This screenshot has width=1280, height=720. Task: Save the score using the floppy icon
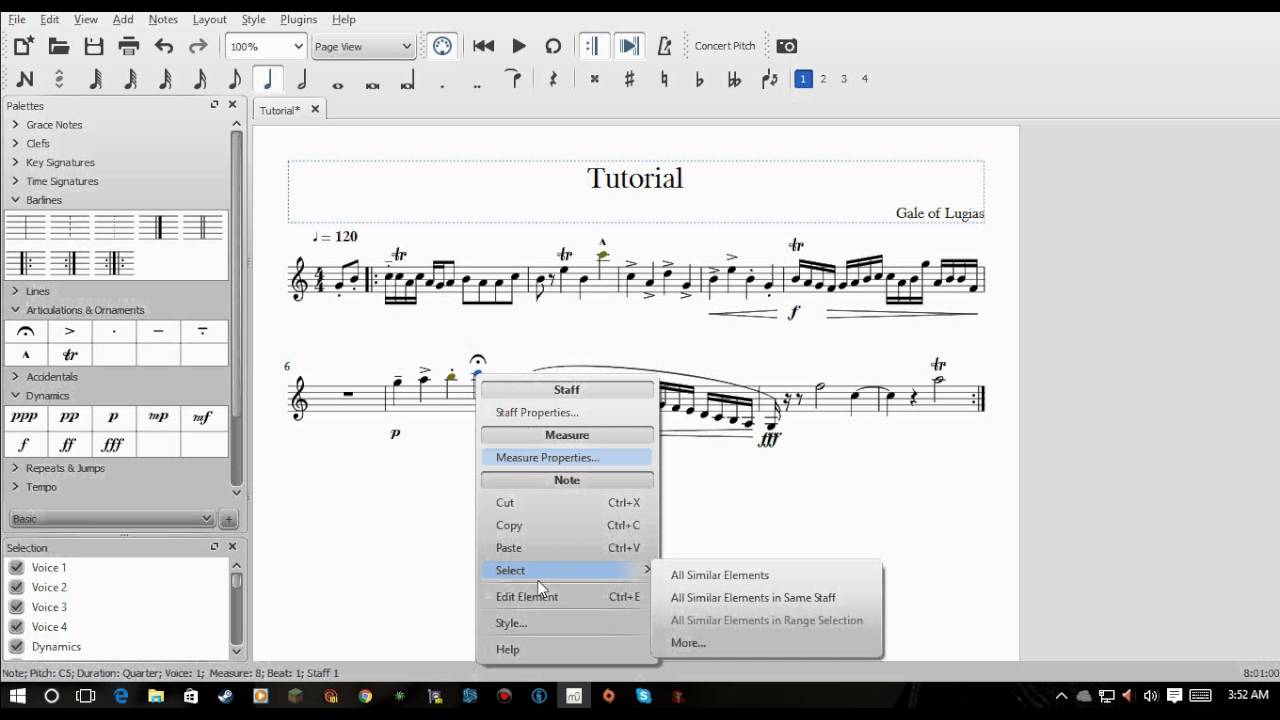click(94, 46)
